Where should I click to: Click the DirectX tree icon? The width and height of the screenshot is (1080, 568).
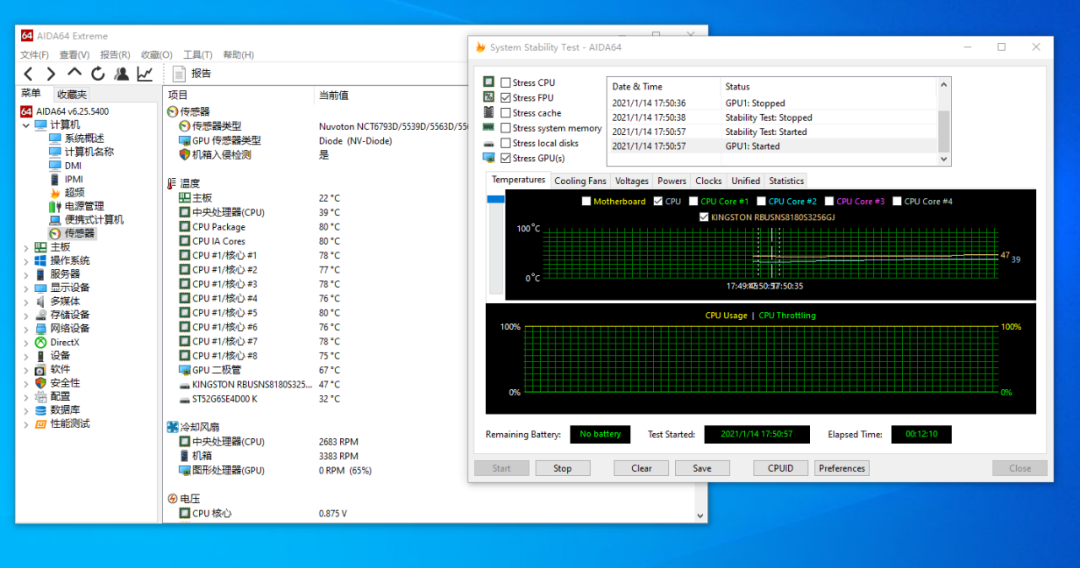tap(41, 342)
